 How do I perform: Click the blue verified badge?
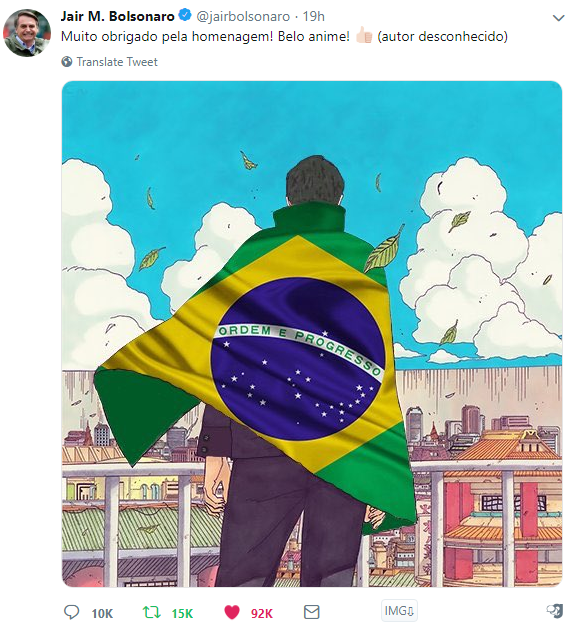pos(185,16)
